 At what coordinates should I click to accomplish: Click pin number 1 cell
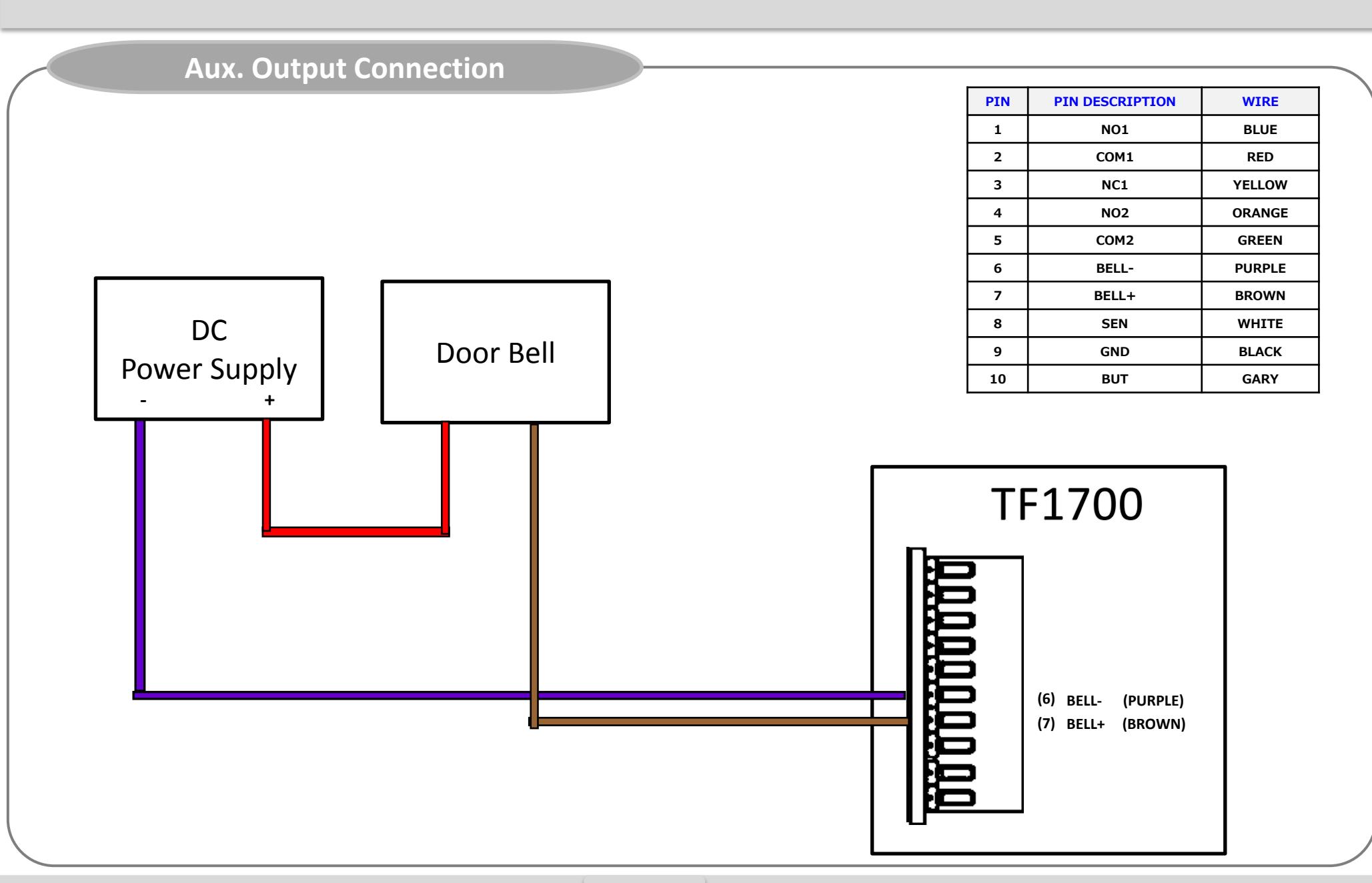[997, 129]
